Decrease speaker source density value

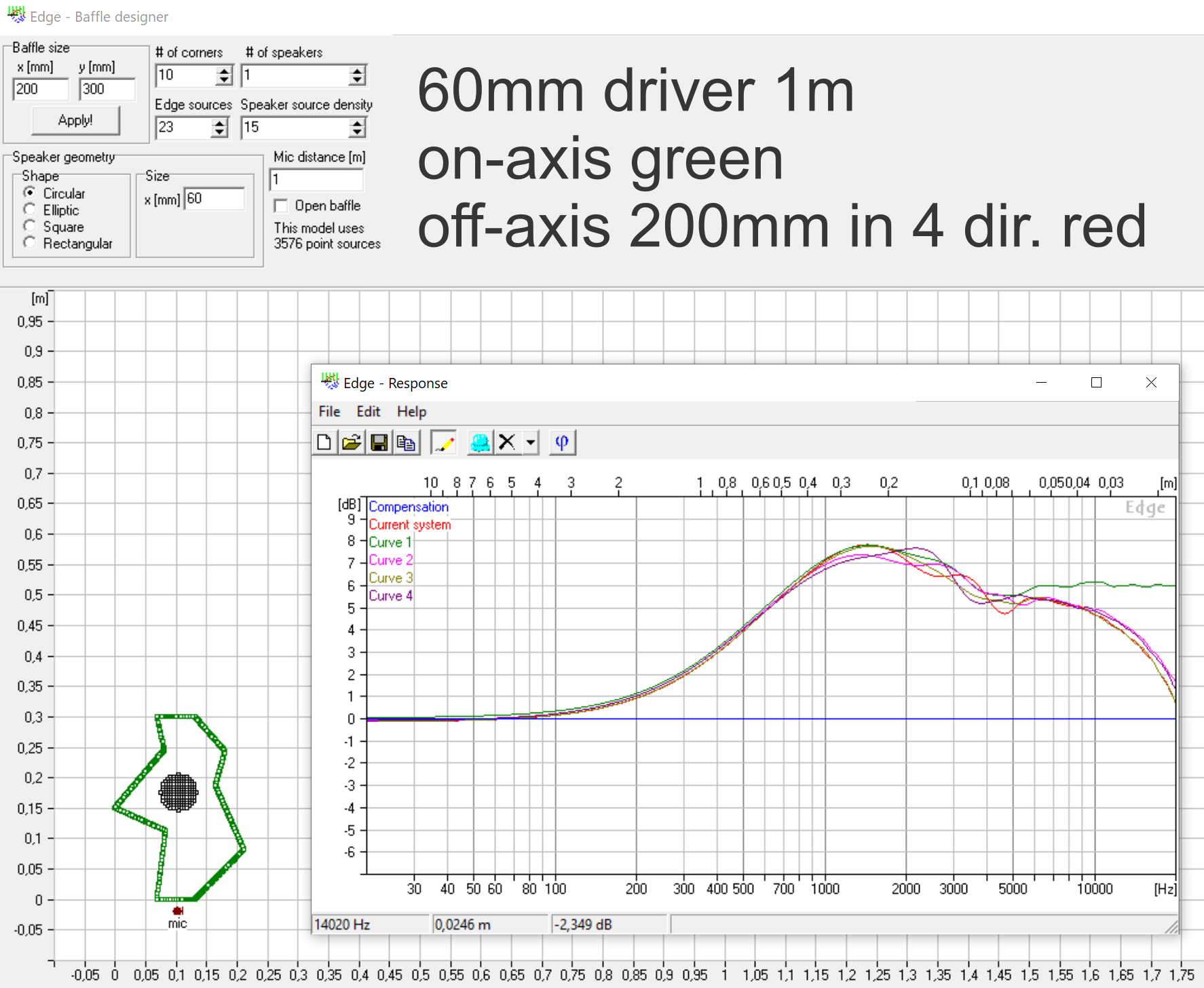pos(357,132)
